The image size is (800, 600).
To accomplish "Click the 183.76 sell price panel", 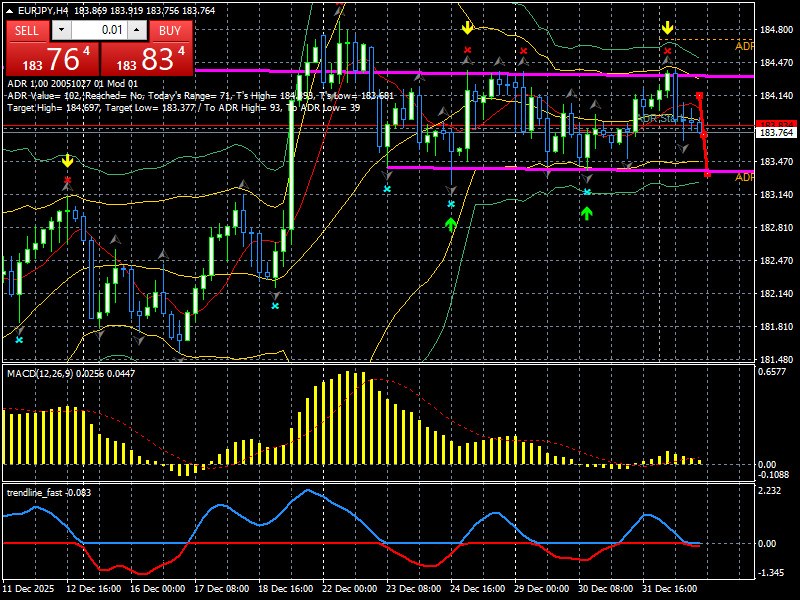I will coord(53,59).
